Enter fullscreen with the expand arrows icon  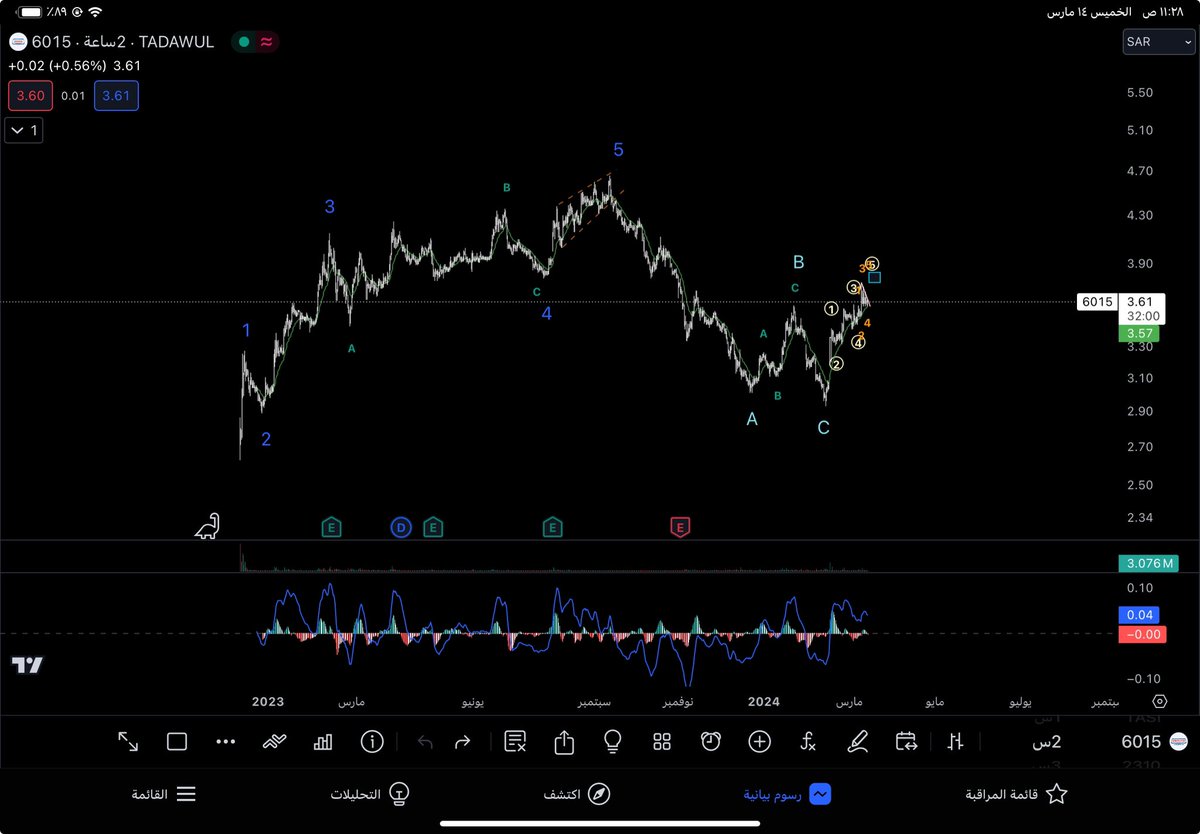tap(128, 741)
